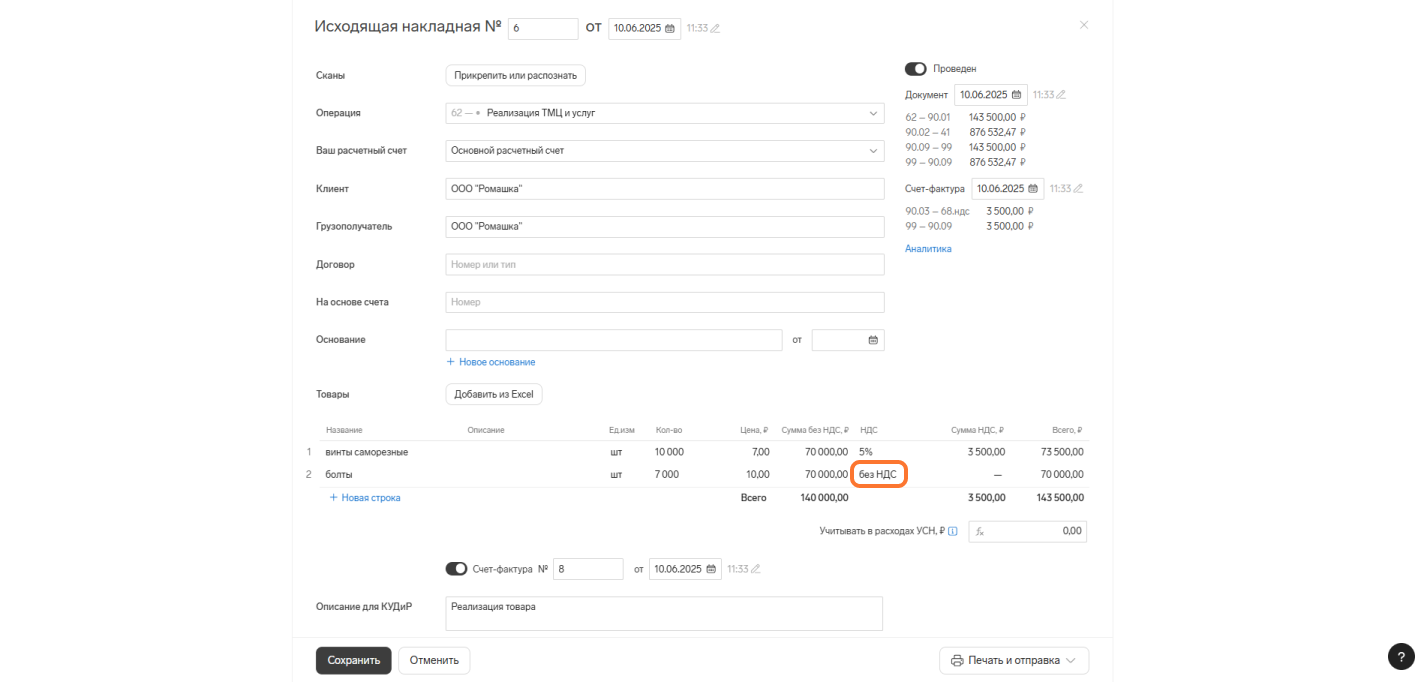Select без НДС cell for болты
1418x682 pixels.
(x=878, y=474)
